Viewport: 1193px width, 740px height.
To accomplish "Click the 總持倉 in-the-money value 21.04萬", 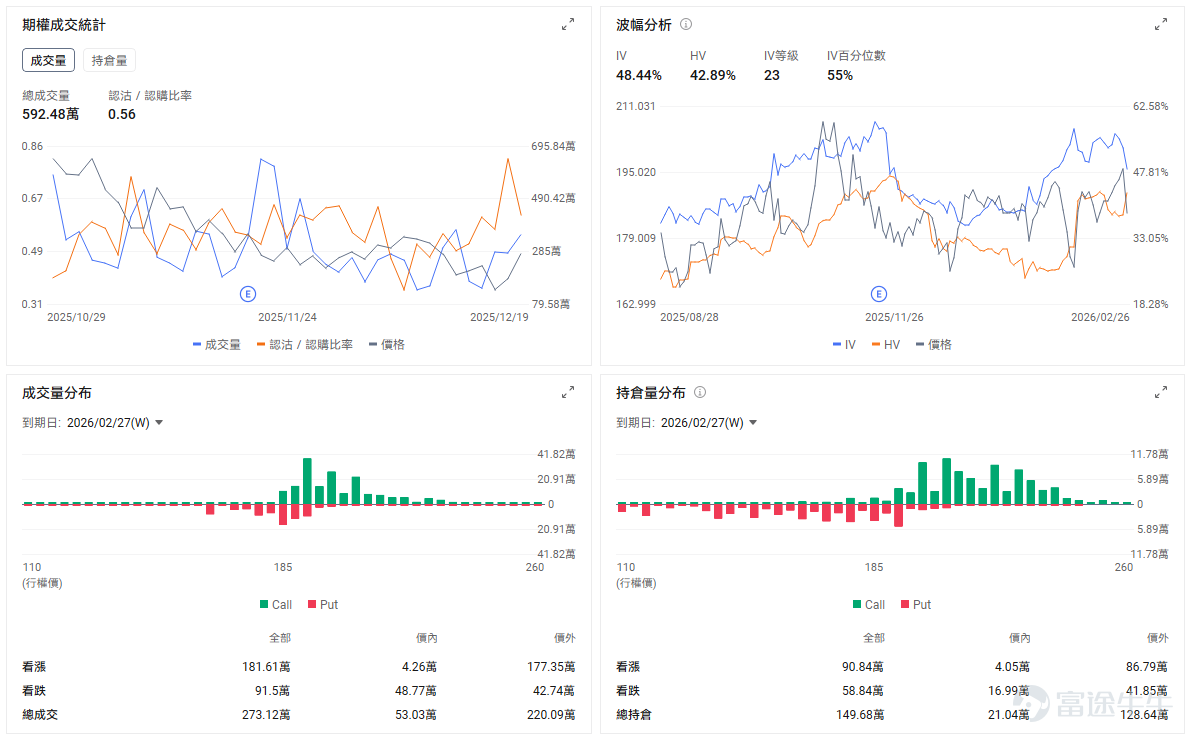I will tap(1008, 715).
